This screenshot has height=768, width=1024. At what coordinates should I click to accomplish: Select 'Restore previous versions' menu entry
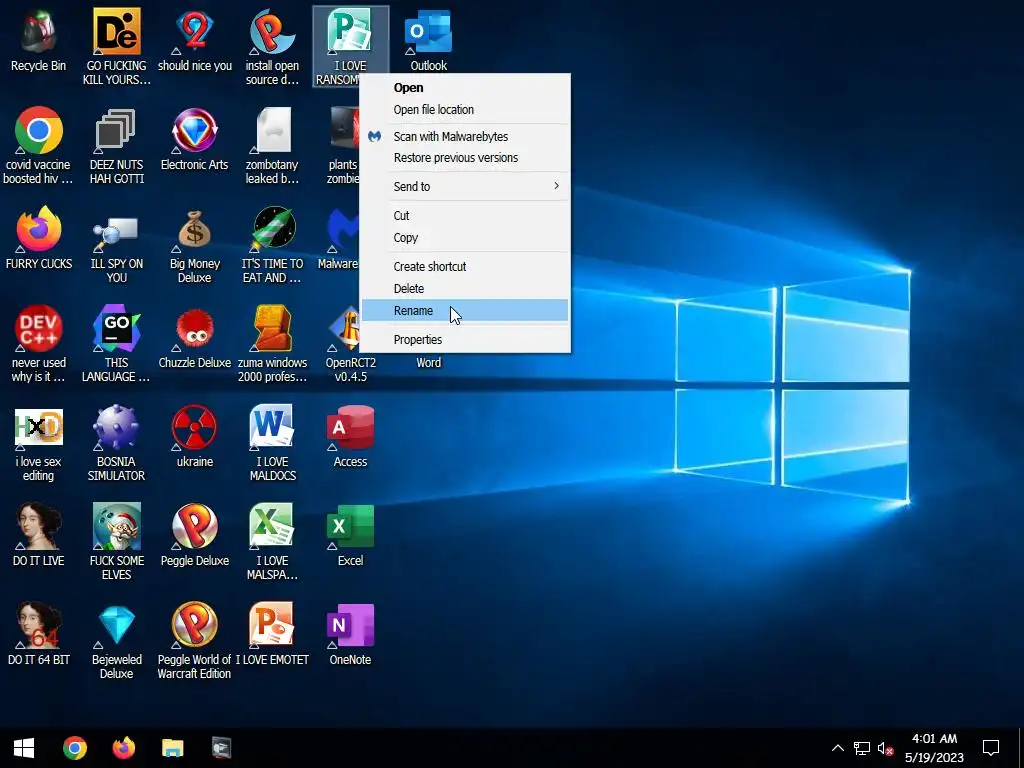point(465,158)
